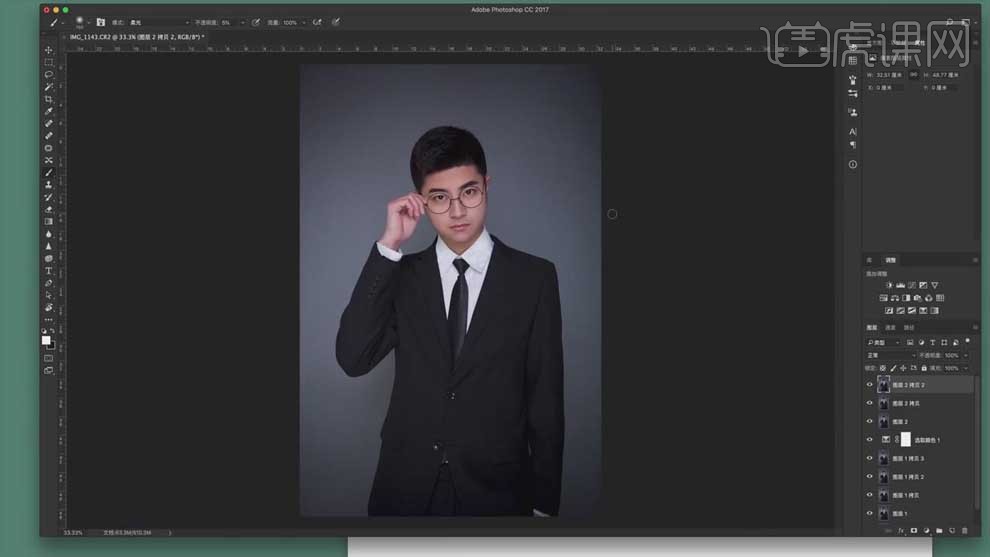The width and height of the screenshot is (990, 557).
Task: Add a layer mask
Action: 914,531
